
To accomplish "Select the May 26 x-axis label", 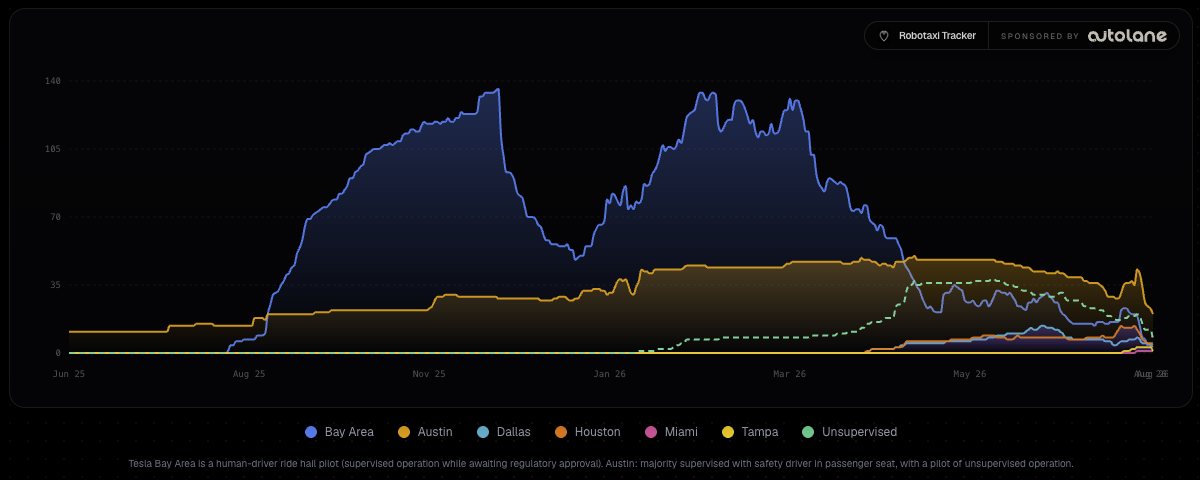I will click(x=969, y=374).
